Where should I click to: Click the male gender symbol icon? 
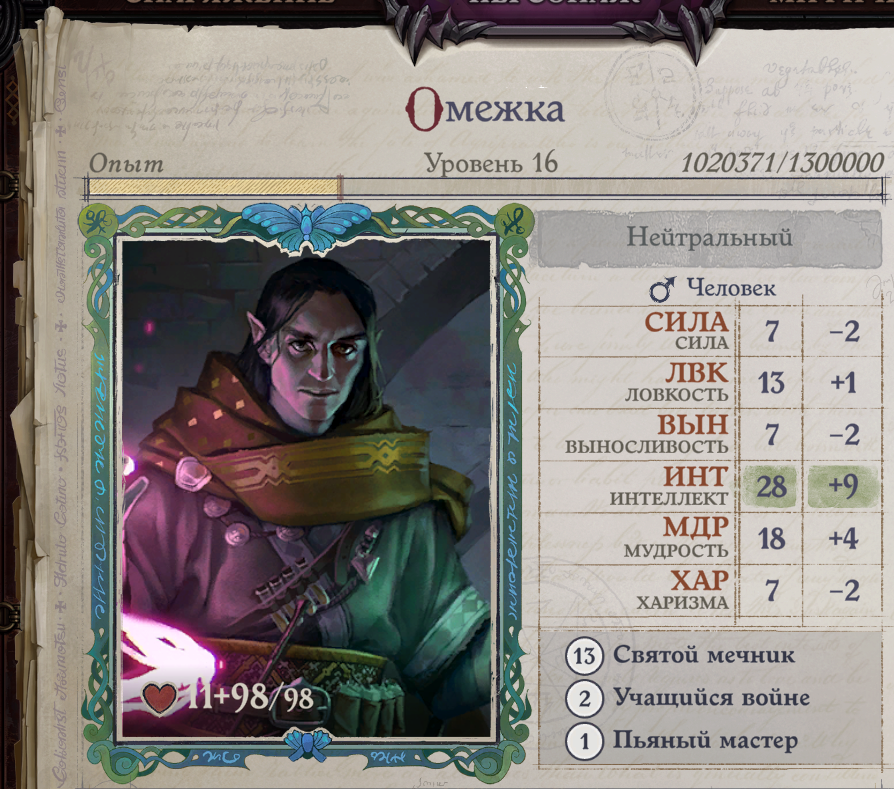(663, 289)
